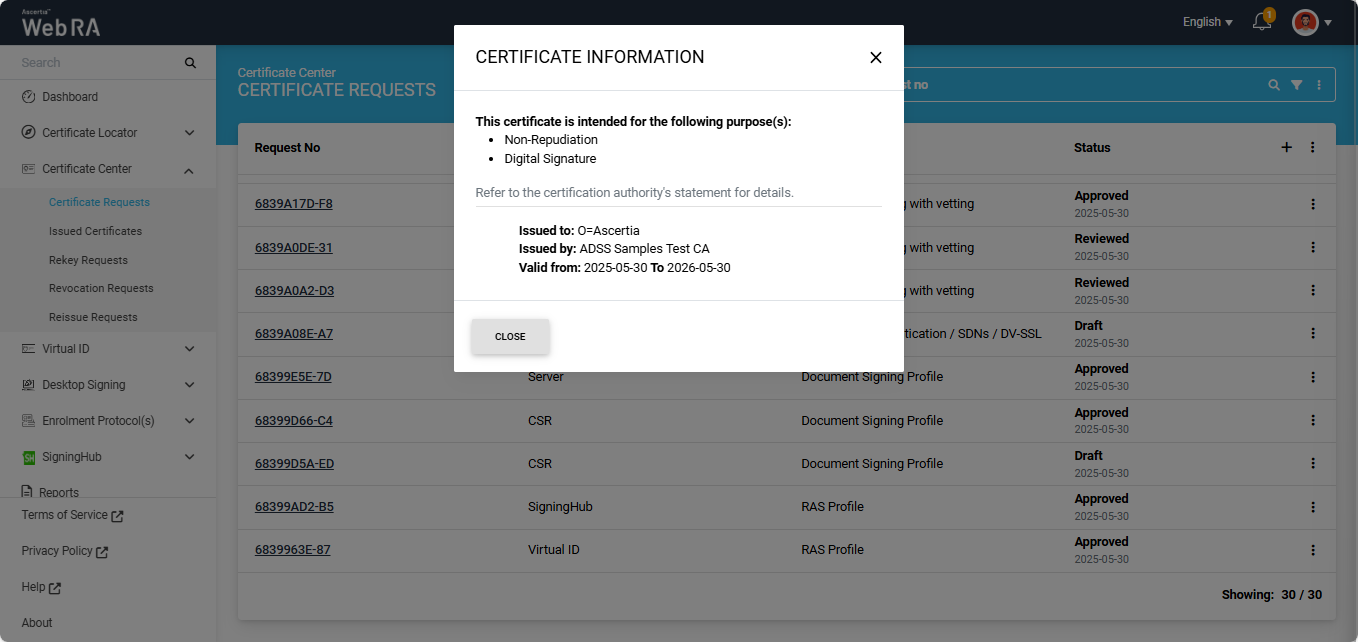
Task: Open the user profile avatar menu
Action: coord(1305,22)
